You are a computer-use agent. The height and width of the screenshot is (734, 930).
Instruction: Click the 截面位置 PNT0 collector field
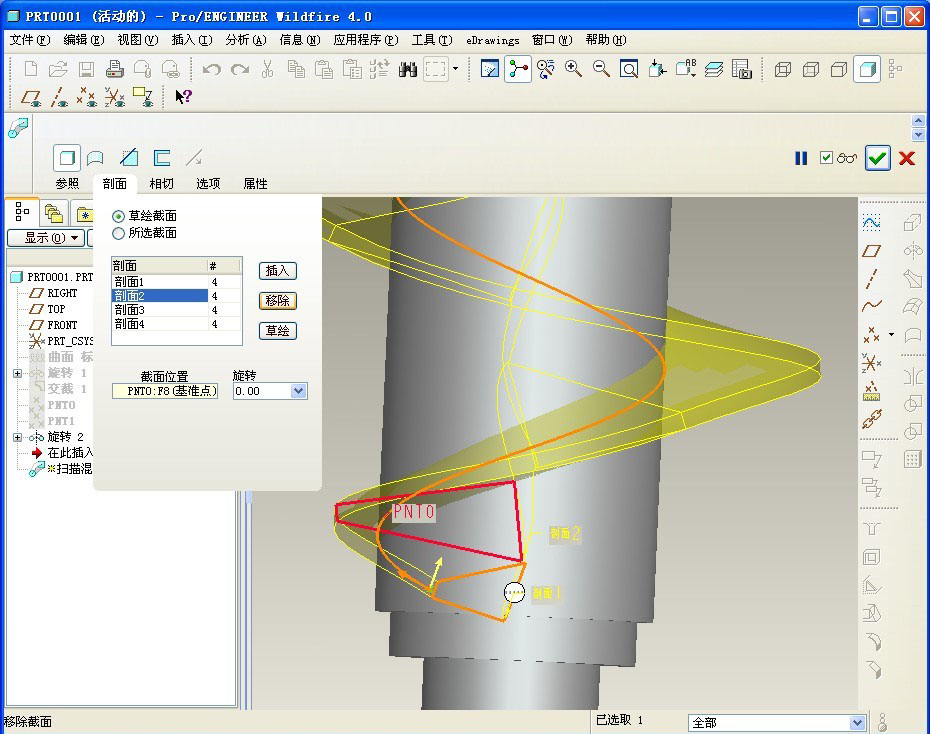coord(165,391)
